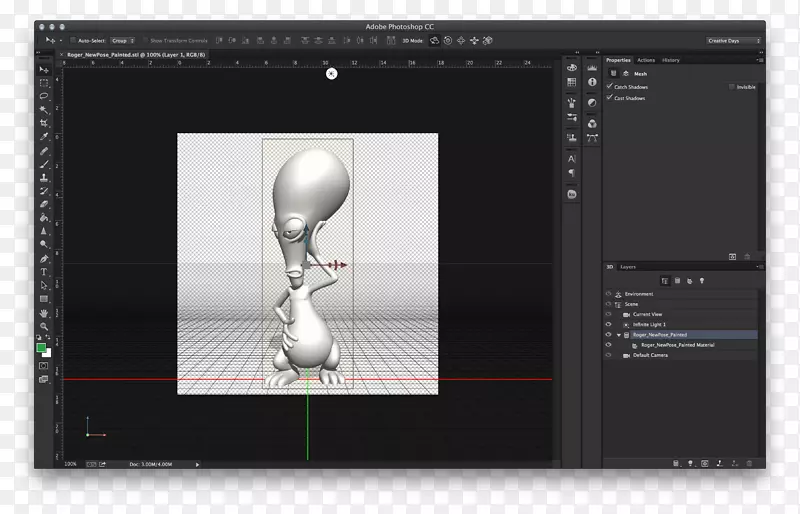Toggle visibility of Environment row
The image size is (800, 514).
point(608,293)
